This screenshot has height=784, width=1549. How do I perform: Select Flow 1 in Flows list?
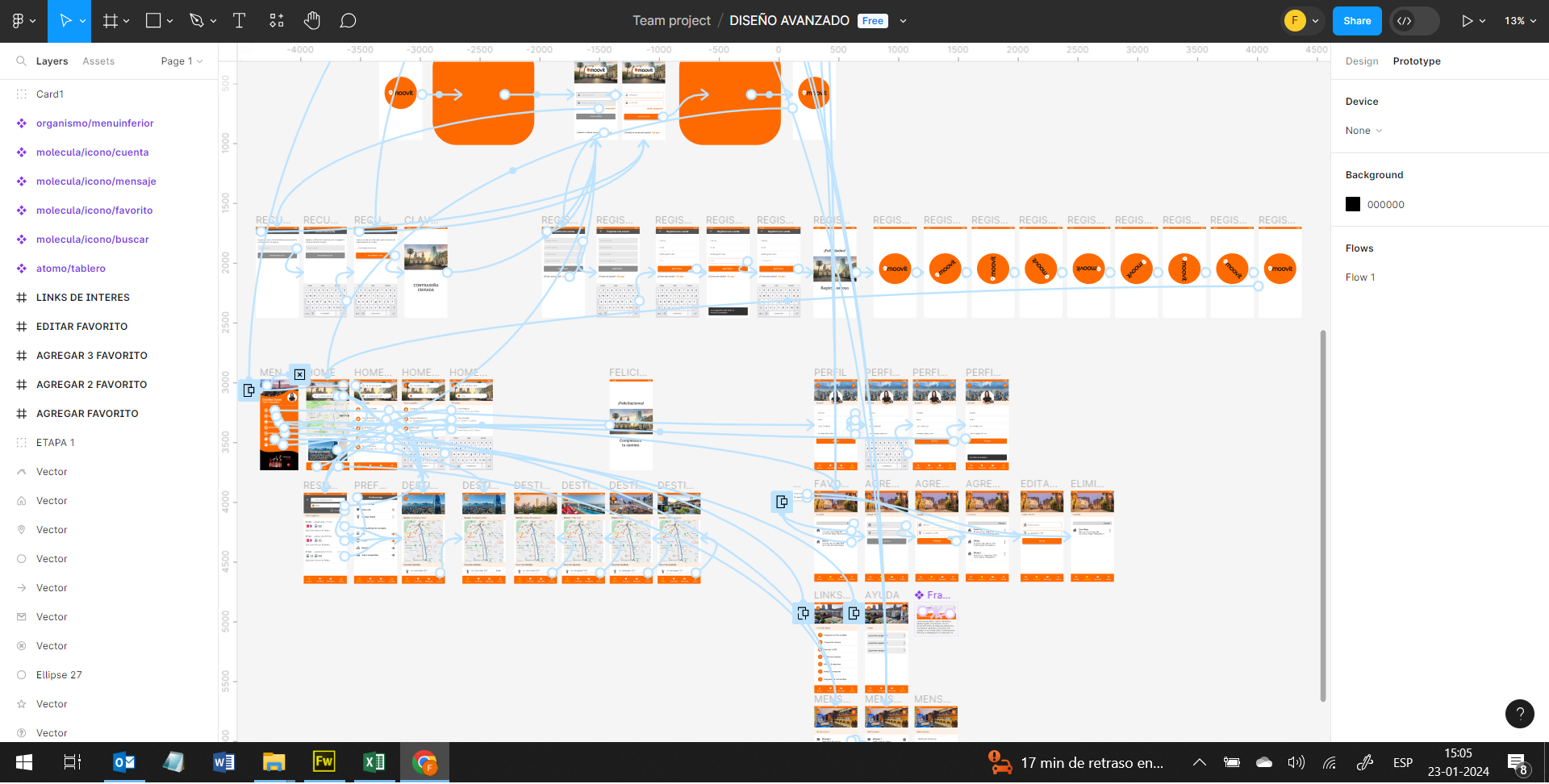coord(1360,277)
